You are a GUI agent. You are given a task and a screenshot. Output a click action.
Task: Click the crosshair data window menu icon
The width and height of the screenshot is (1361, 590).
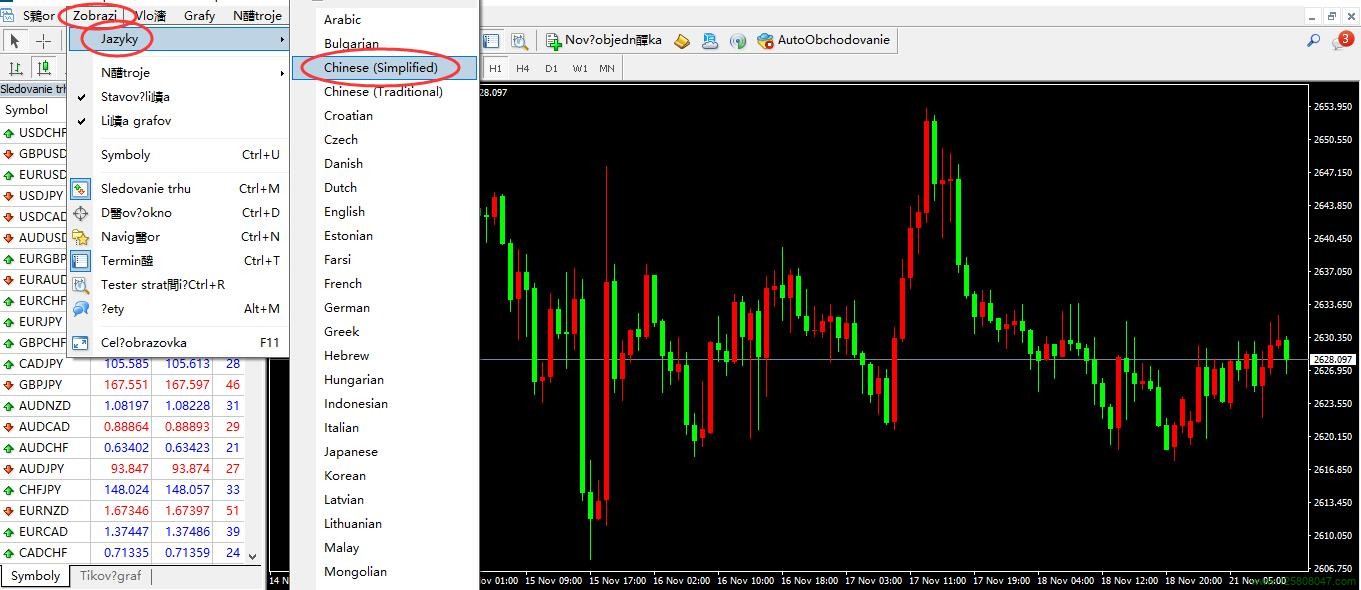pos(81,213)
